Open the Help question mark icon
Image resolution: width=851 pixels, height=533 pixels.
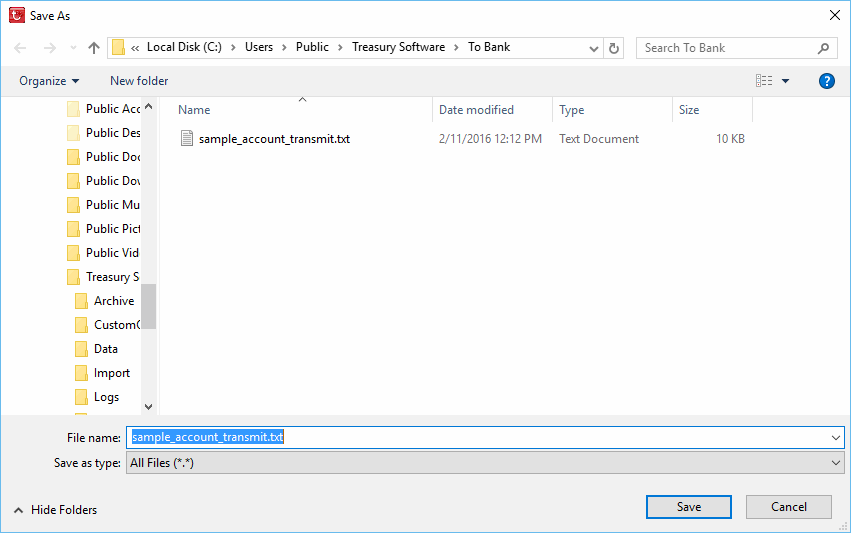(826, 81)
